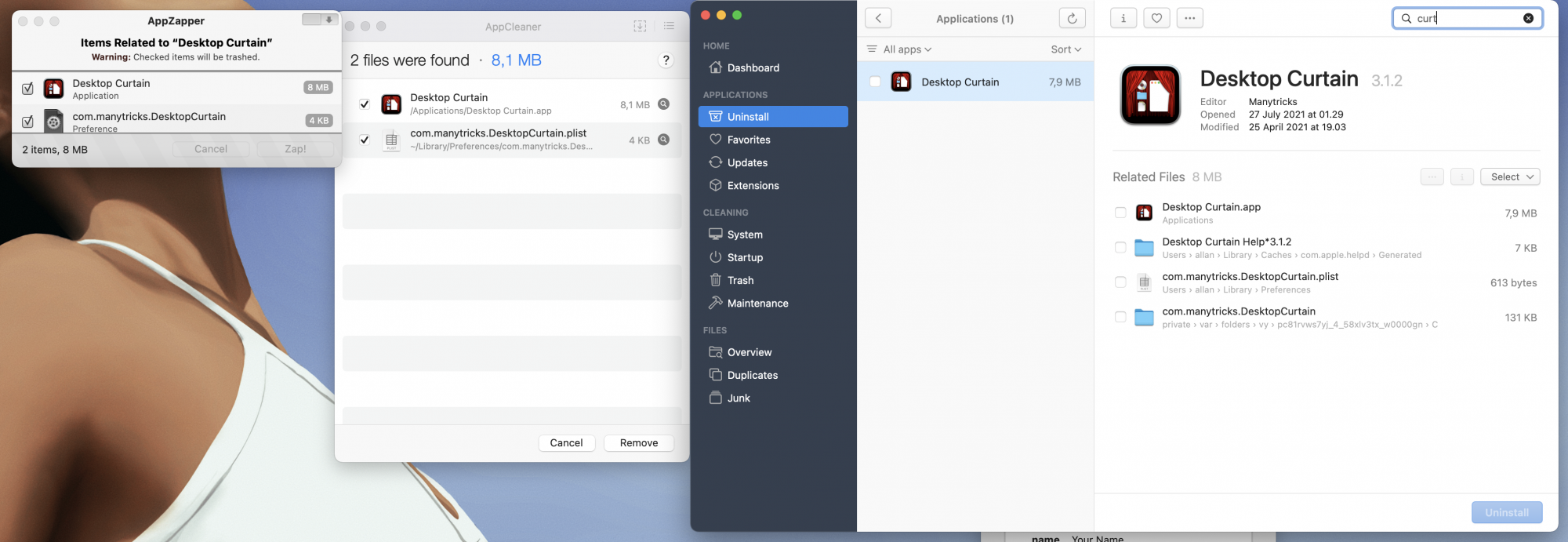Click the plist document icon in AppCleaner
Image resolution: width=1568 pixels, height=542 pixels.
391,140
